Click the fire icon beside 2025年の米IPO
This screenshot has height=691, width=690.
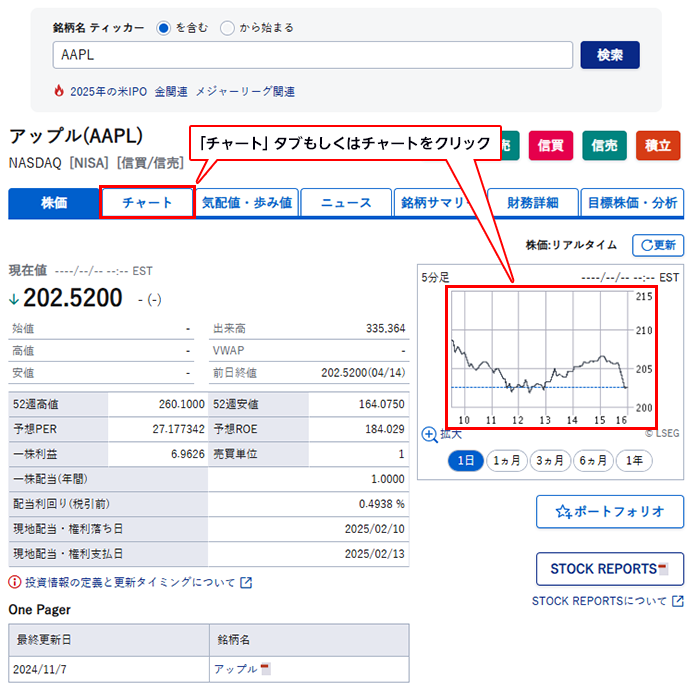[x=59, y=91]
